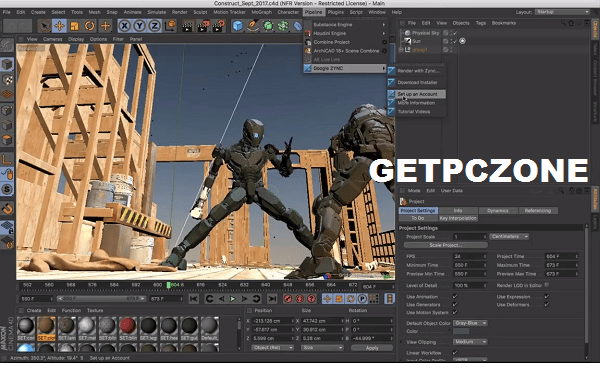The height and width of the screenshot is (374, 600).
Task: Click the Attributes panel lock icon
Action: click(x=571, y=191)
